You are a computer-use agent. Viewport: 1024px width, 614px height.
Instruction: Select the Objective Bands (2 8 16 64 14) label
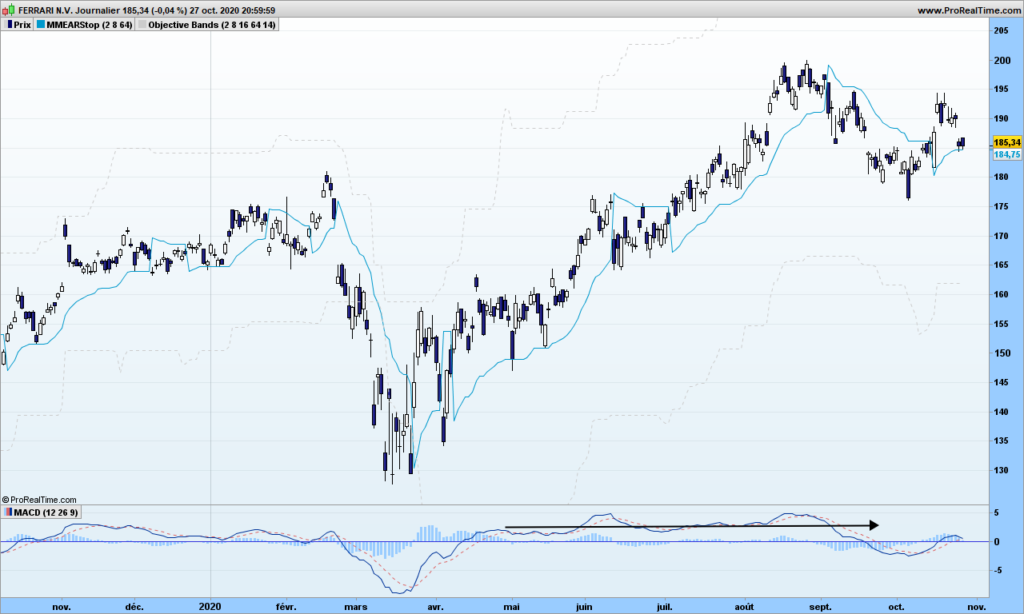click(212, 25)
